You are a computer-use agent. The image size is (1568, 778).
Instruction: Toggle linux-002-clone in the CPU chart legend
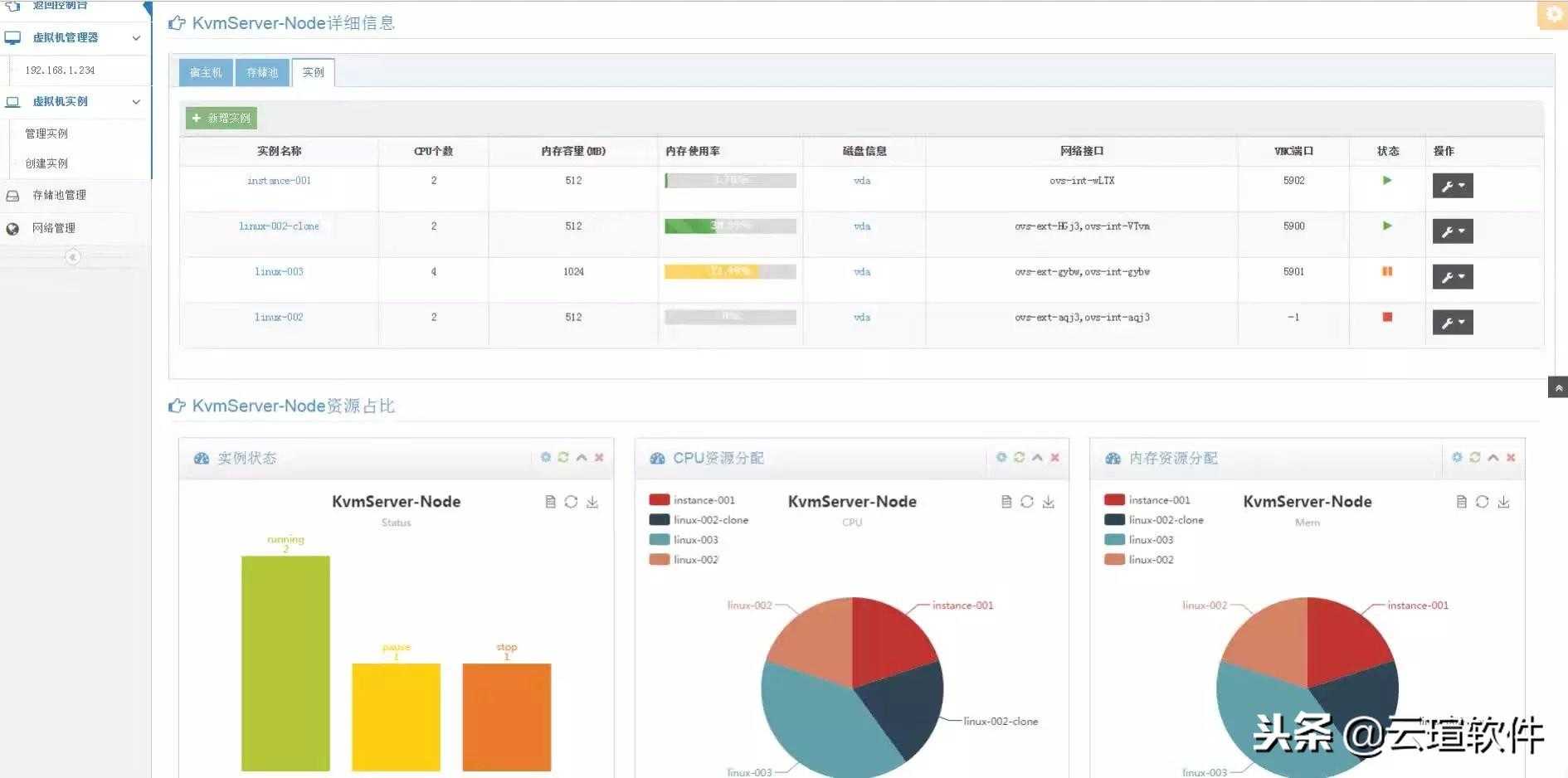[x=699, y=520]
